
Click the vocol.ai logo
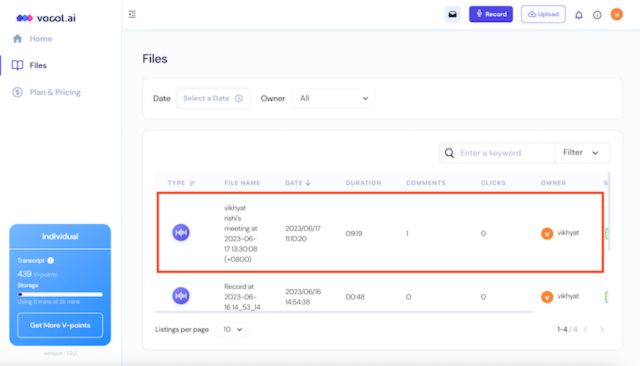click(x=46, y=18)
